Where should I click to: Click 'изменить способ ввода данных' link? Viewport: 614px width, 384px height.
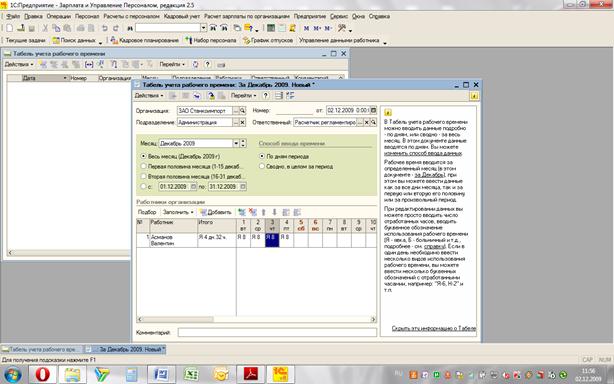(x=423, y=153)
